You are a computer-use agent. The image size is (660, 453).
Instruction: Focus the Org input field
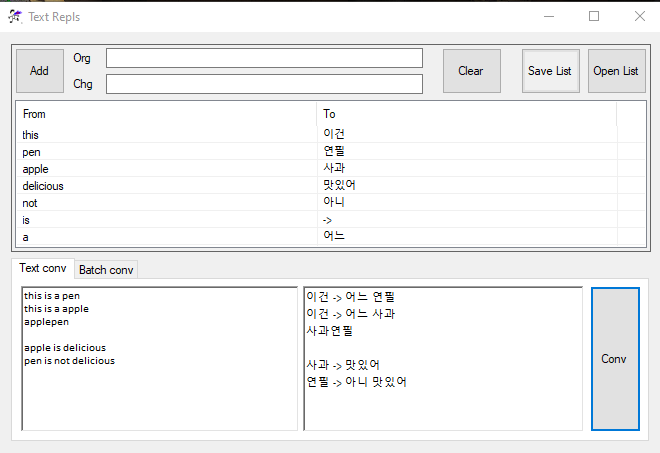click(x=264, y=58)
